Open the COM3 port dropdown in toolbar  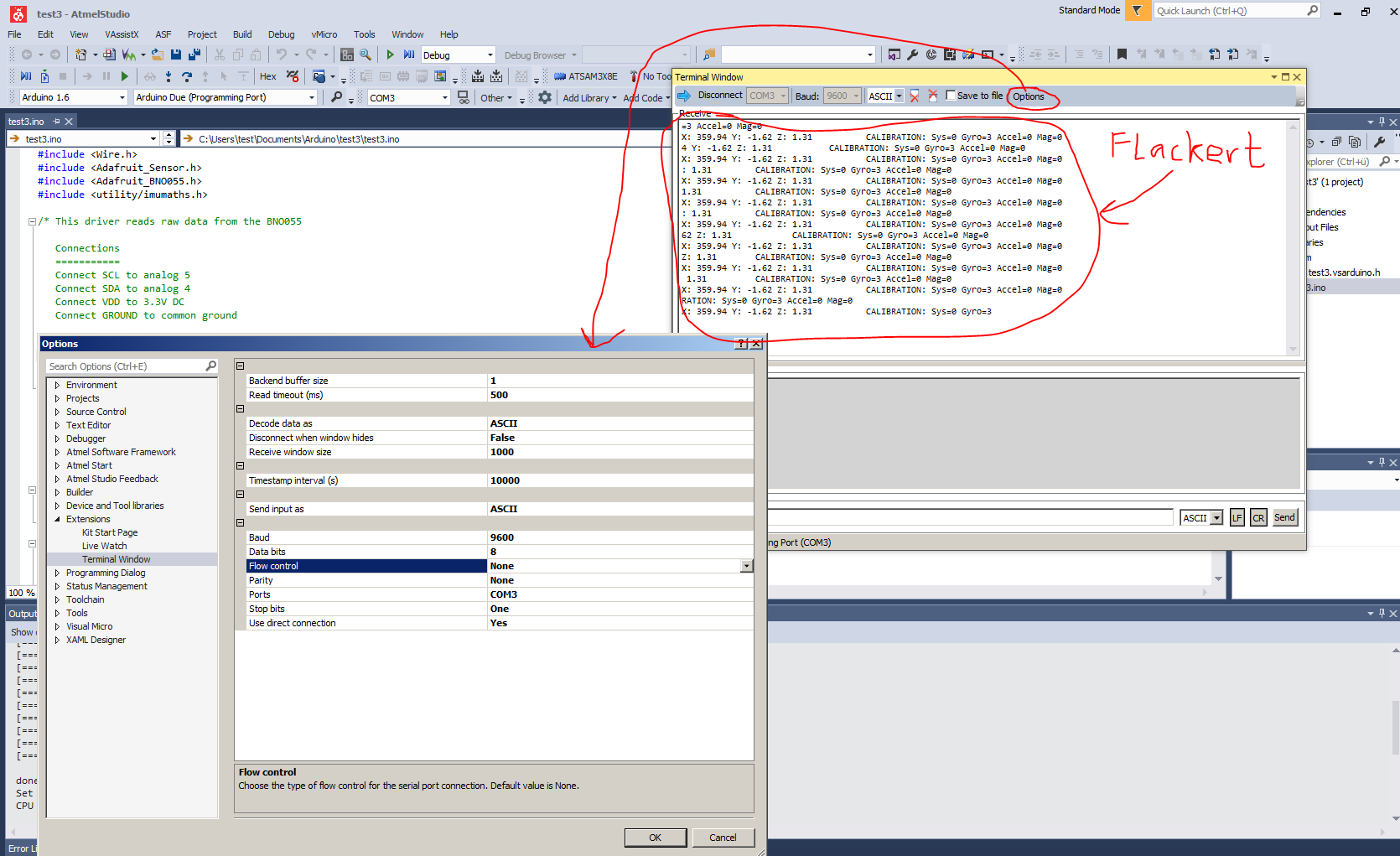coord(445,97)
